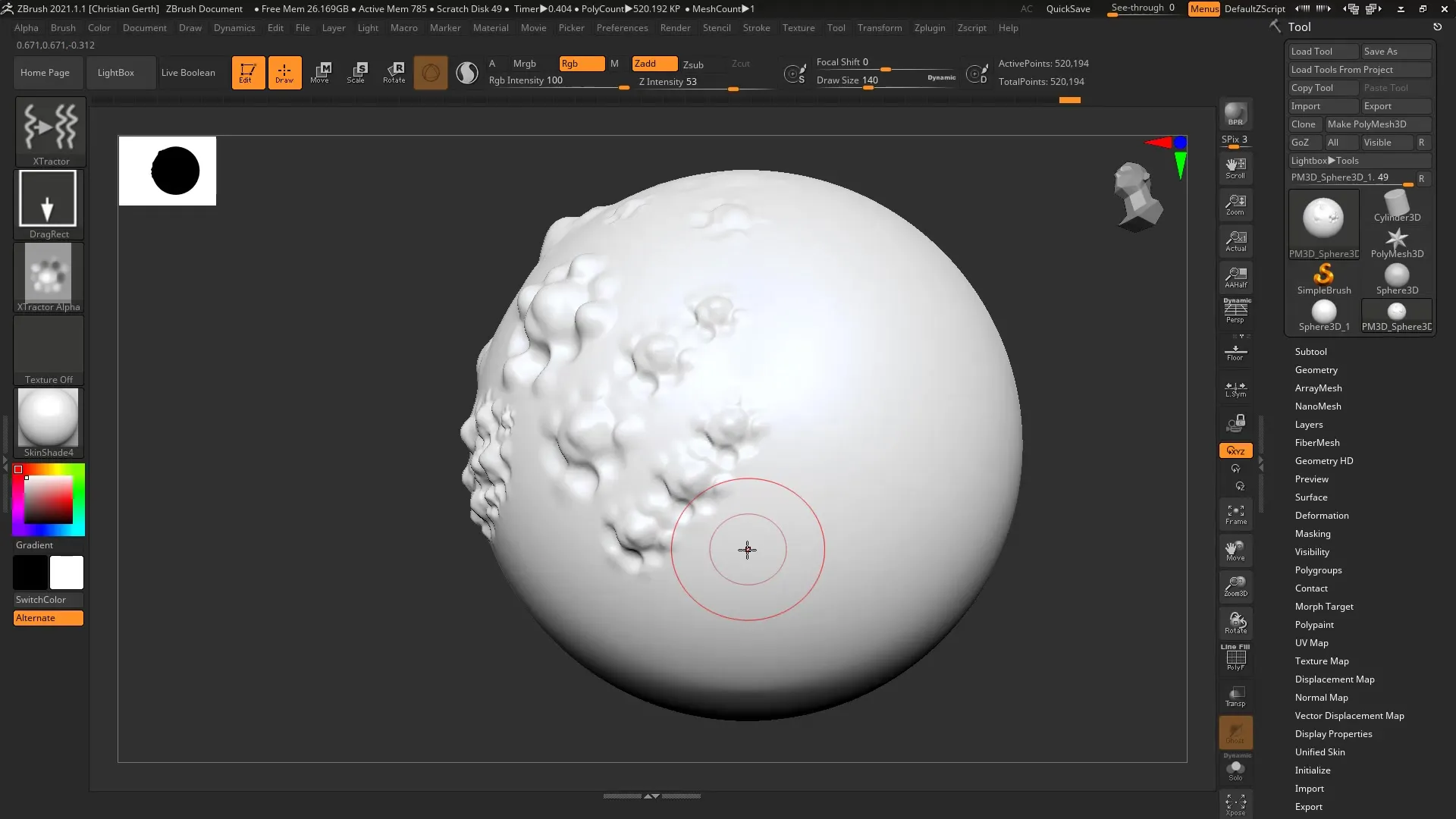Click the SwitchColor button

(49, 600)
